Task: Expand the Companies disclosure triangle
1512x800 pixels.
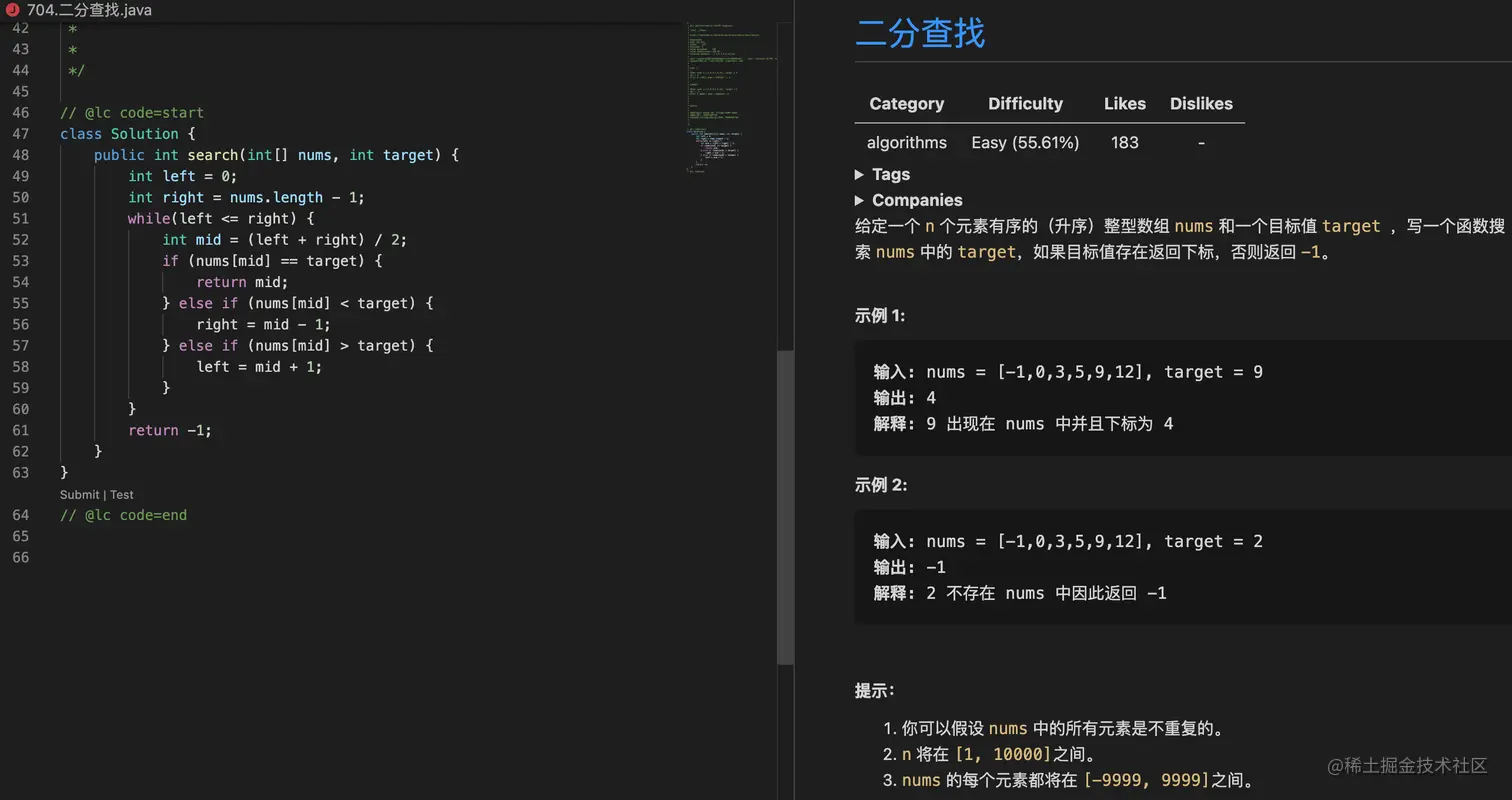Action: click(860, 200)
